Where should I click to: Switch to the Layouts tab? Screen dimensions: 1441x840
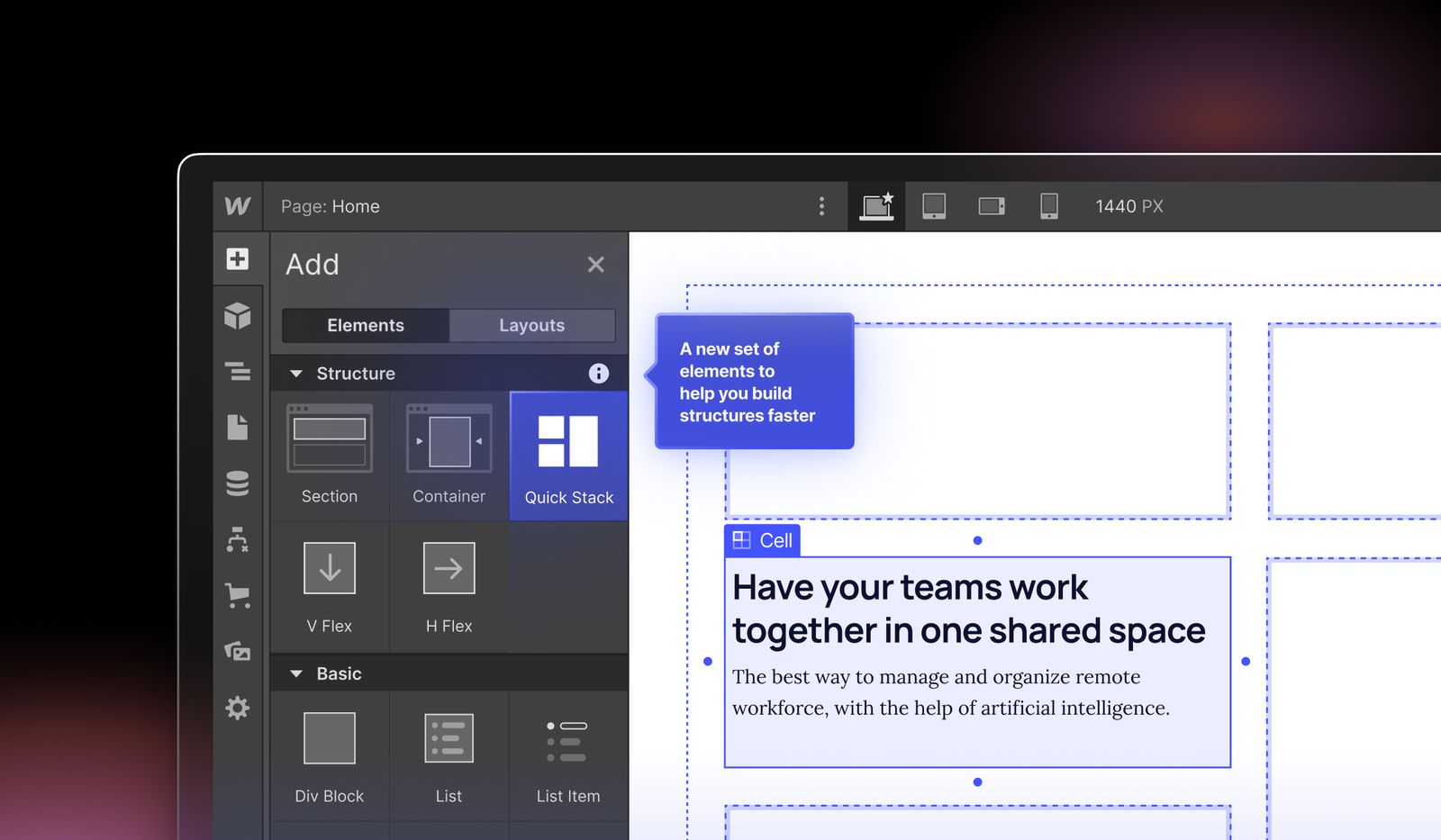click(x=531, y=325)
